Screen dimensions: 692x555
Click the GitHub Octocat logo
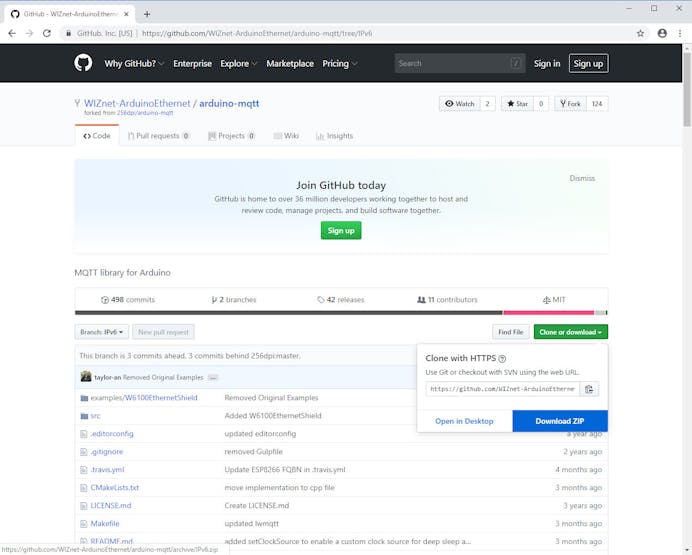coord(83,63)
